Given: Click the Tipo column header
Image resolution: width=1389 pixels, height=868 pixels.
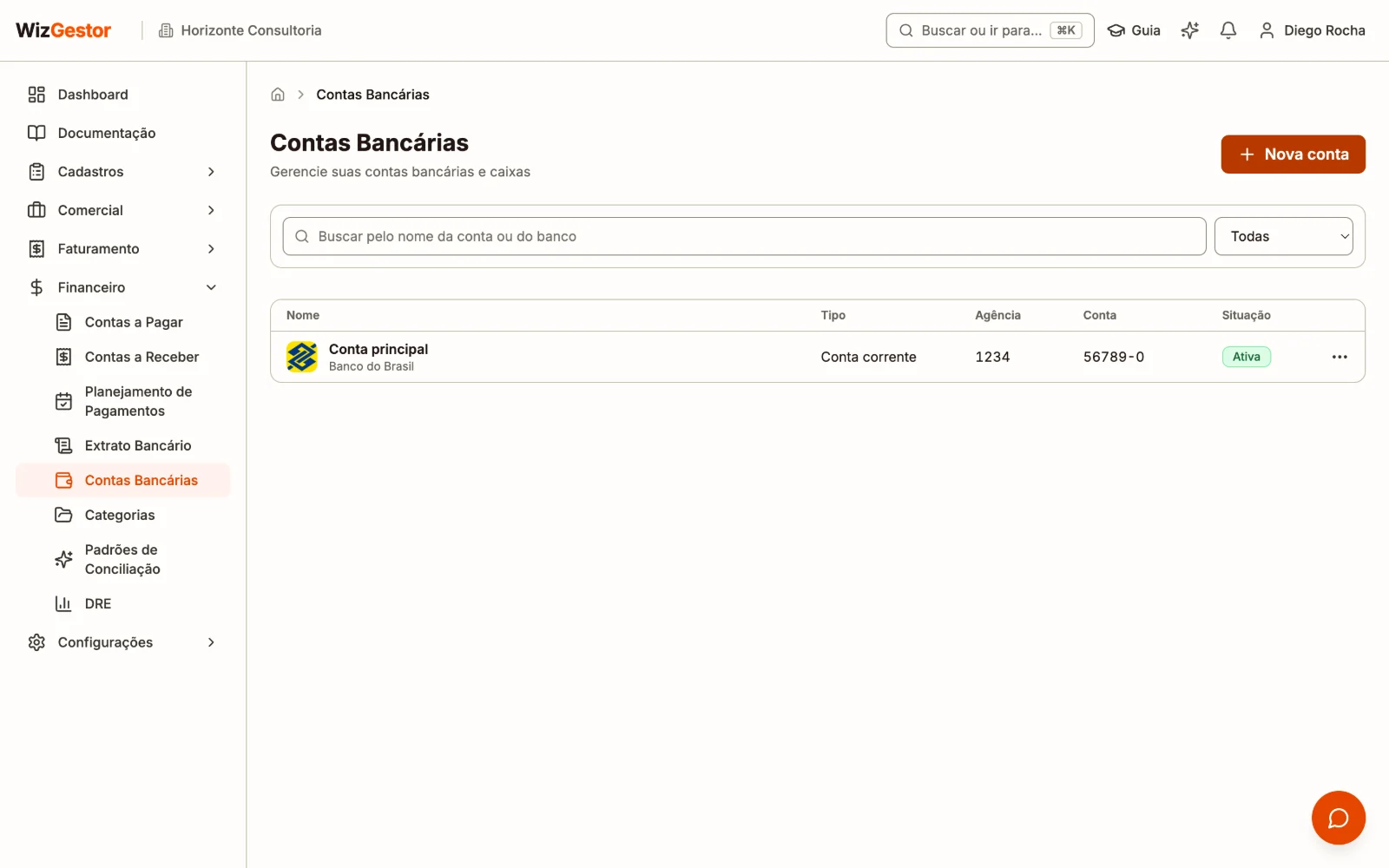Looking at the screenshot, I should point(833,315).
